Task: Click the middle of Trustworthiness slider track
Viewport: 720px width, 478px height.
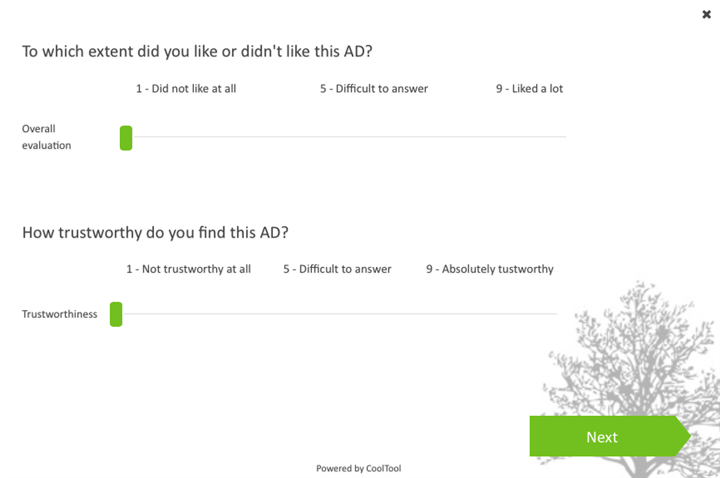Action: click(x=337, y=314)
